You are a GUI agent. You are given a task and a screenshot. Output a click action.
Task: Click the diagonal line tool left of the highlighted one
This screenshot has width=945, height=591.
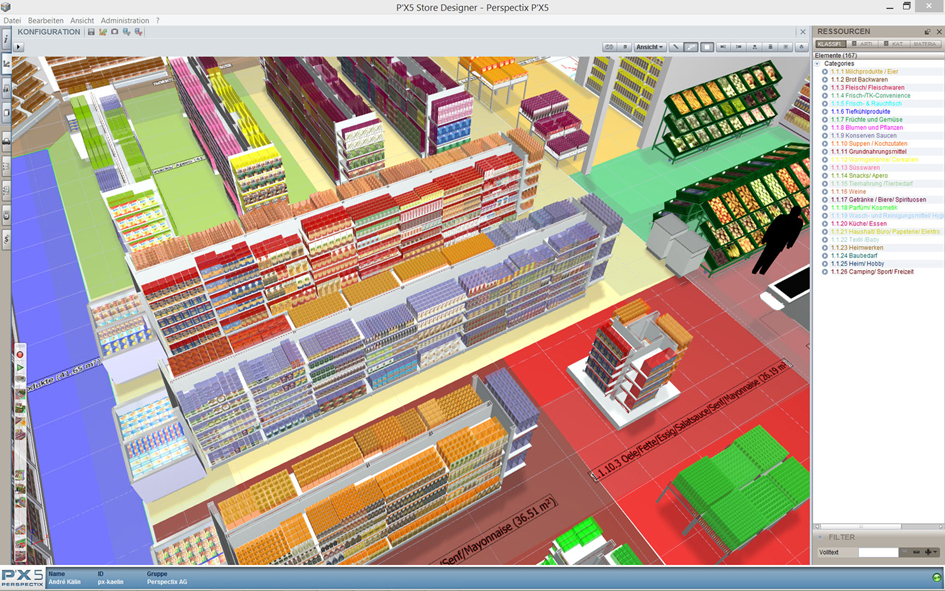[x=676, y=47]
